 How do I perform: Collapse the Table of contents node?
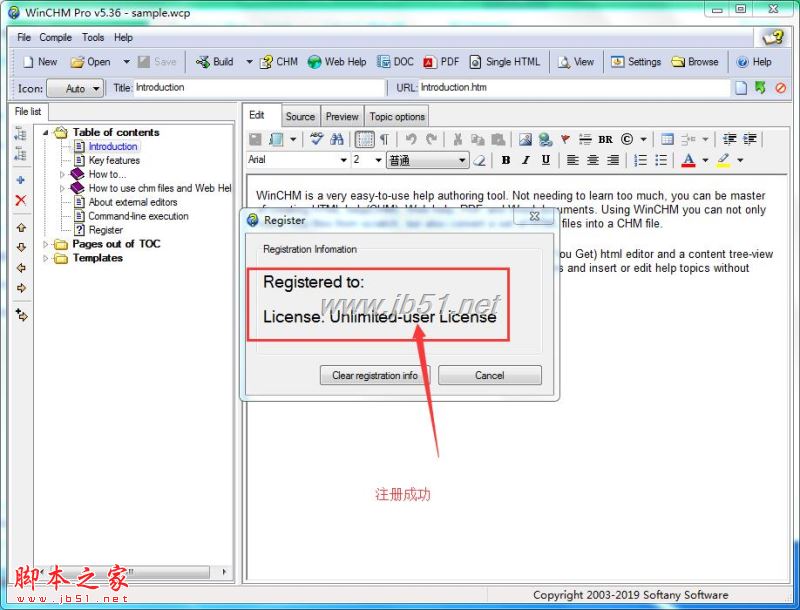click(x=45, y=132)
